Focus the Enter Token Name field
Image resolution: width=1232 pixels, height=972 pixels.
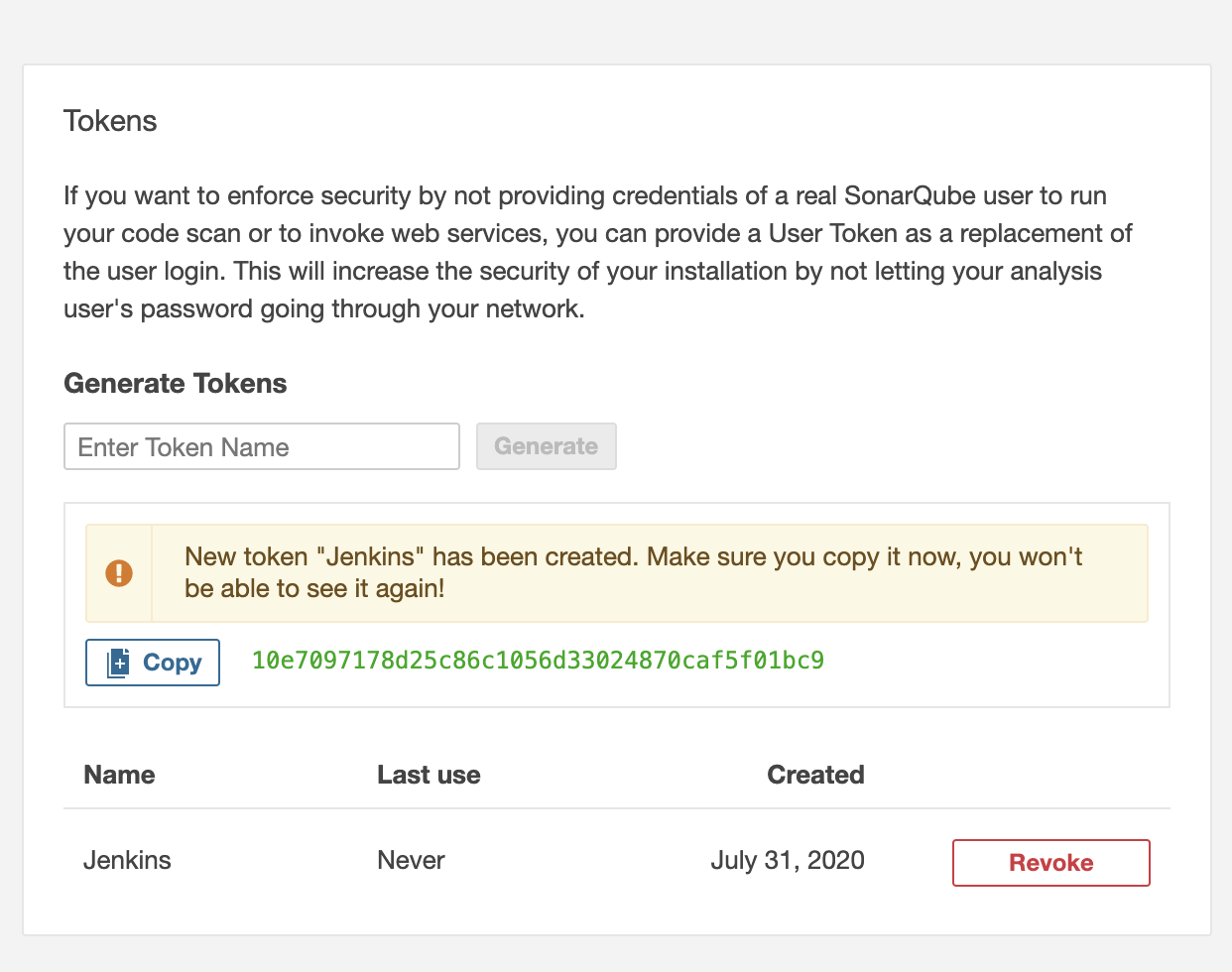[262, 447]
